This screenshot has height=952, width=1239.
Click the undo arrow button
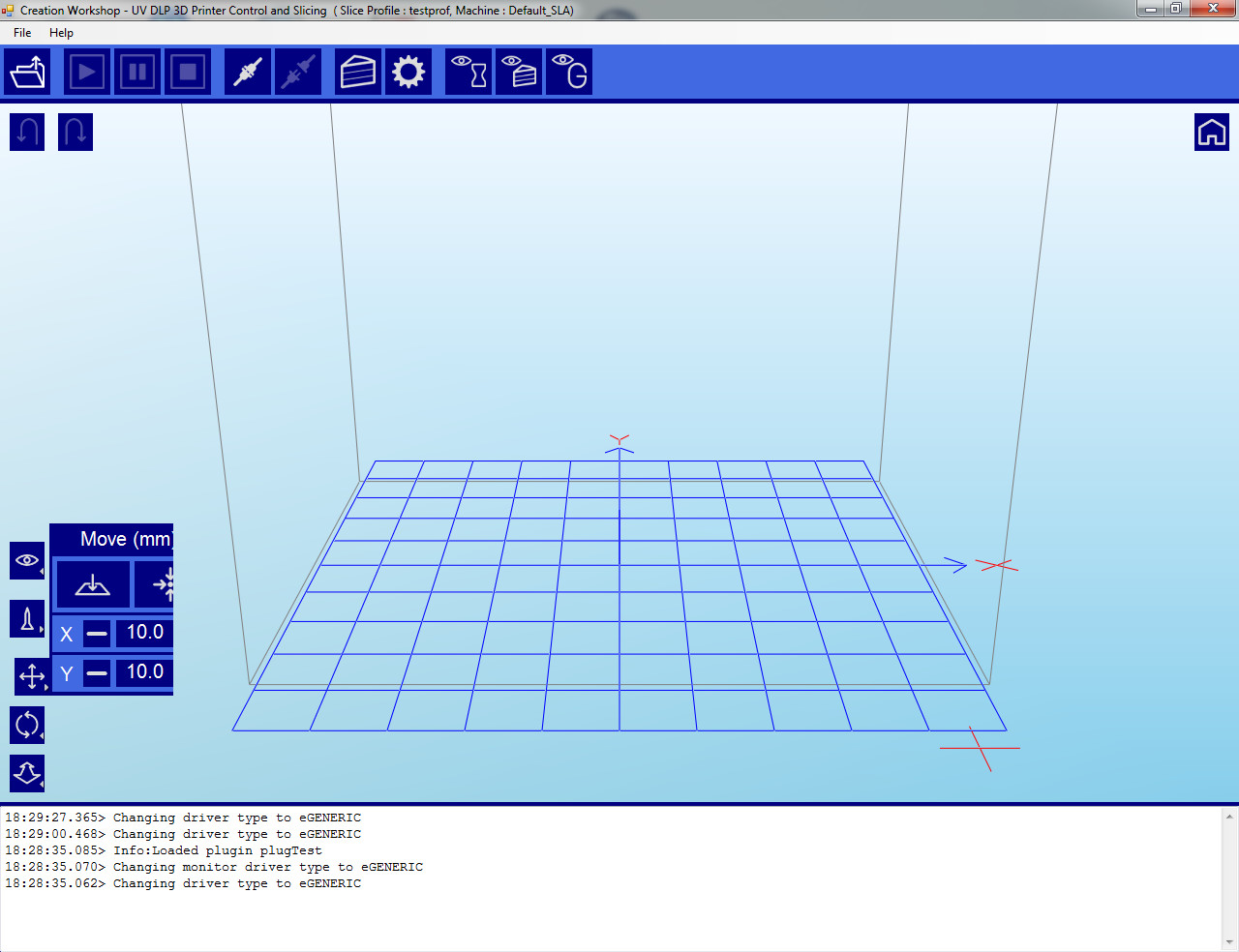pyautogui.click(x=27, y=132)
